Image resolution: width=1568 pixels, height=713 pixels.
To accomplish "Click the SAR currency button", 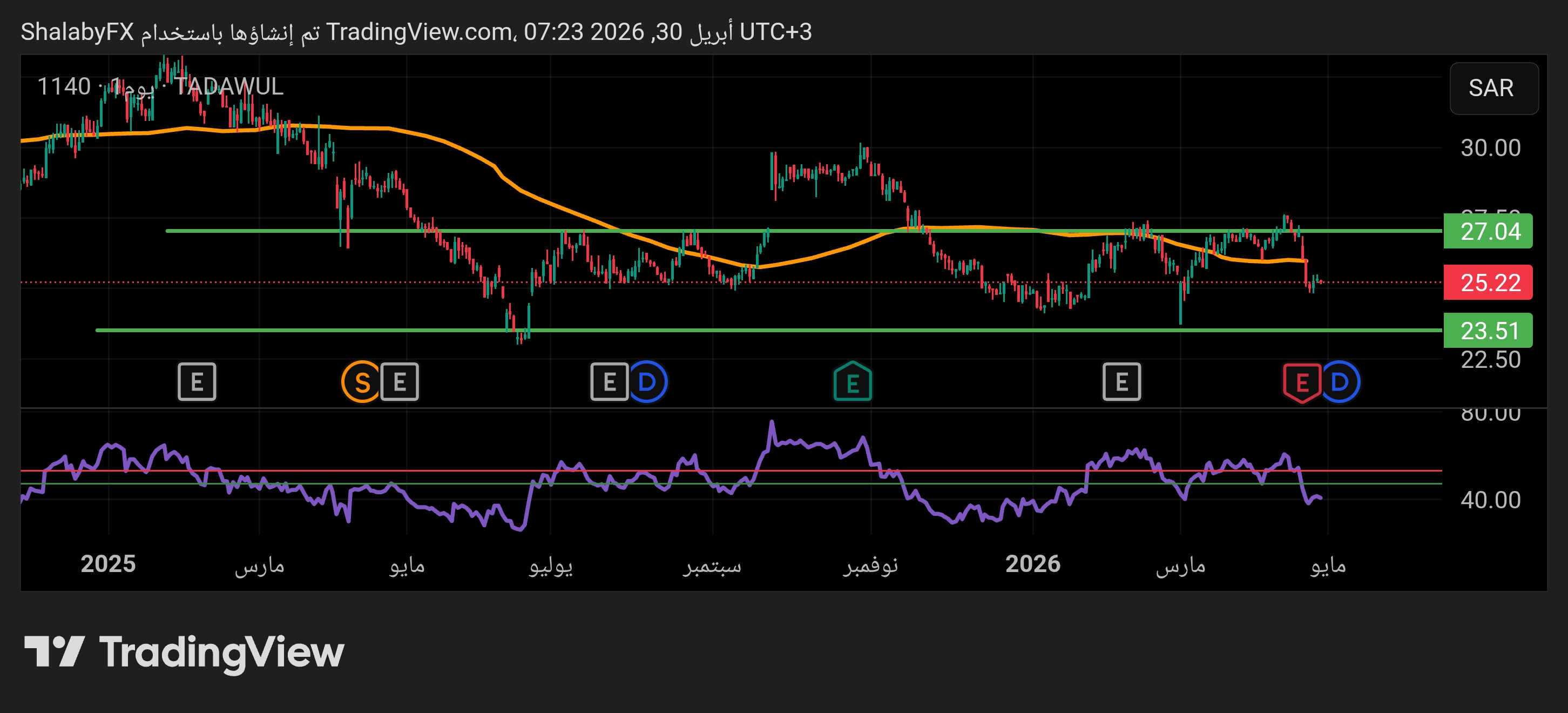I will click(x=1493, y=88).
